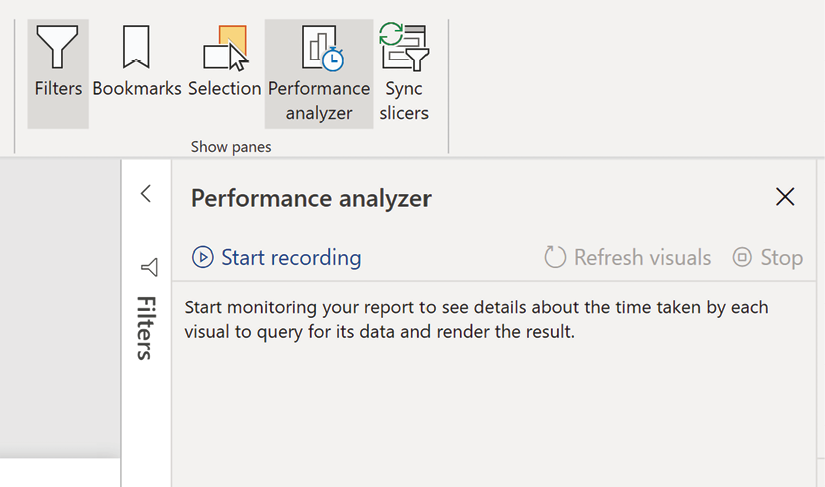Click the Bookmarks label in ribbon
This screenshot has width=825, height=487.
pyautogui.click(x=137, y=88)
